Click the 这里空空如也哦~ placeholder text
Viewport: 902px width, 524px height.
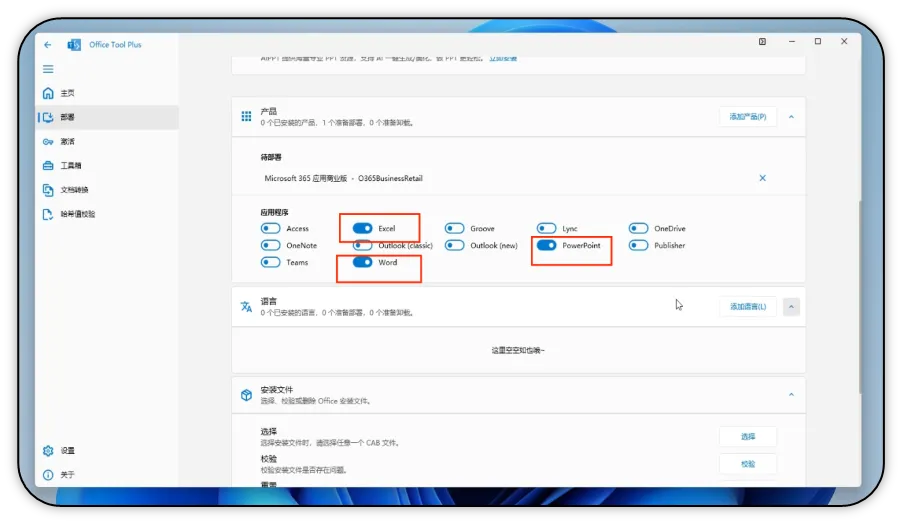pos(518,350)
